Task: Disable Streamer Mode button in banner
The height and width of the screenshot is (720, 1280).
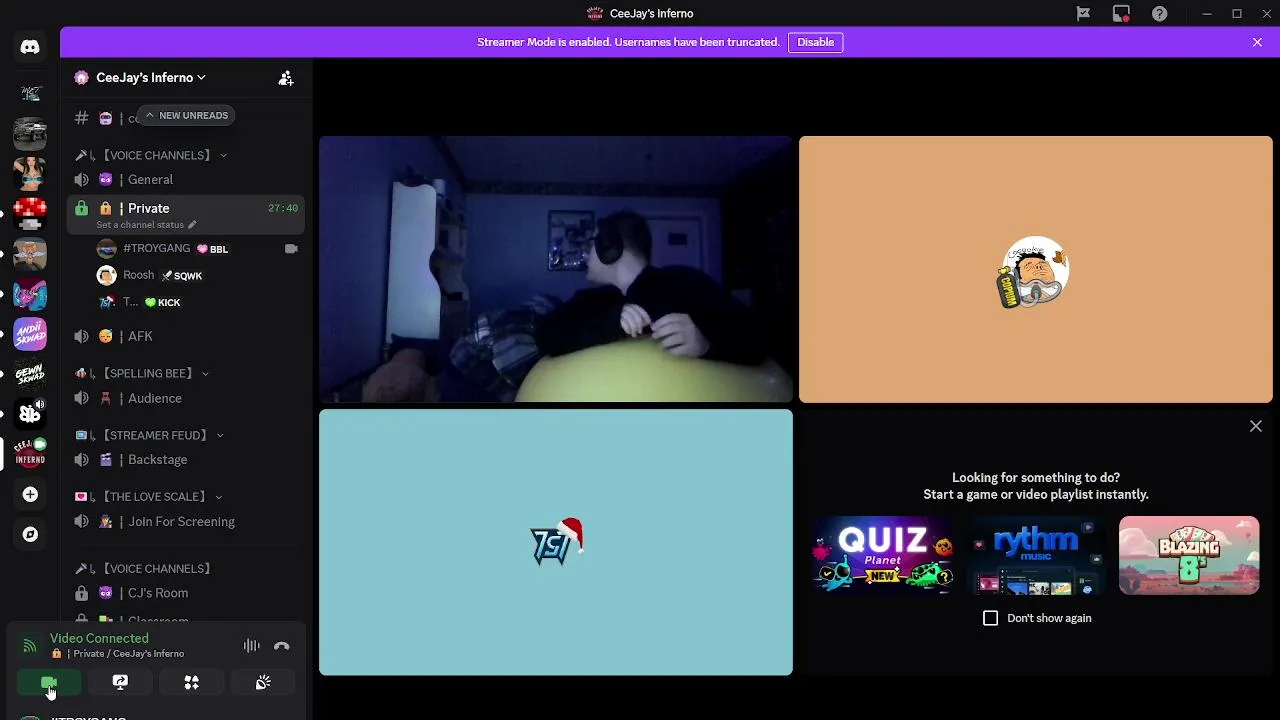Action: pos(815,42)
